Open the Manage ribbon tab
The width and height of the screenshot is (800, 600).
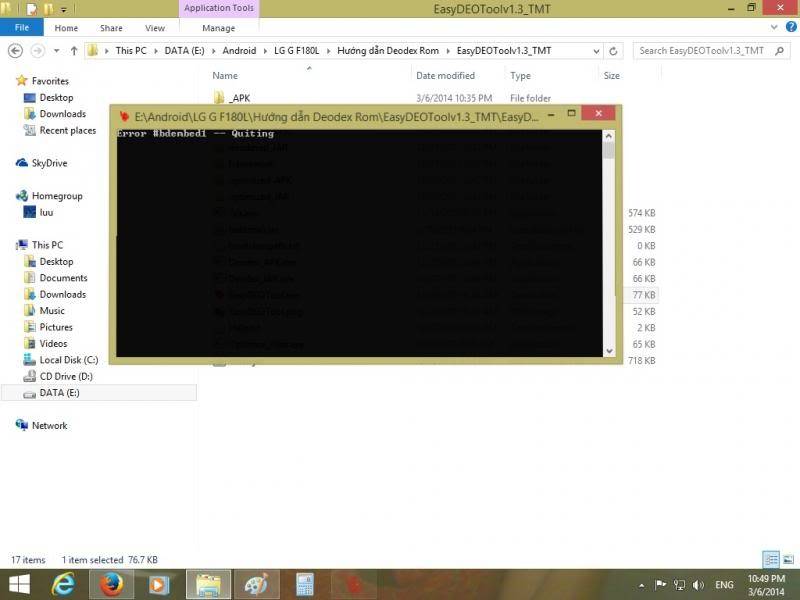click(x=218, y=28)
